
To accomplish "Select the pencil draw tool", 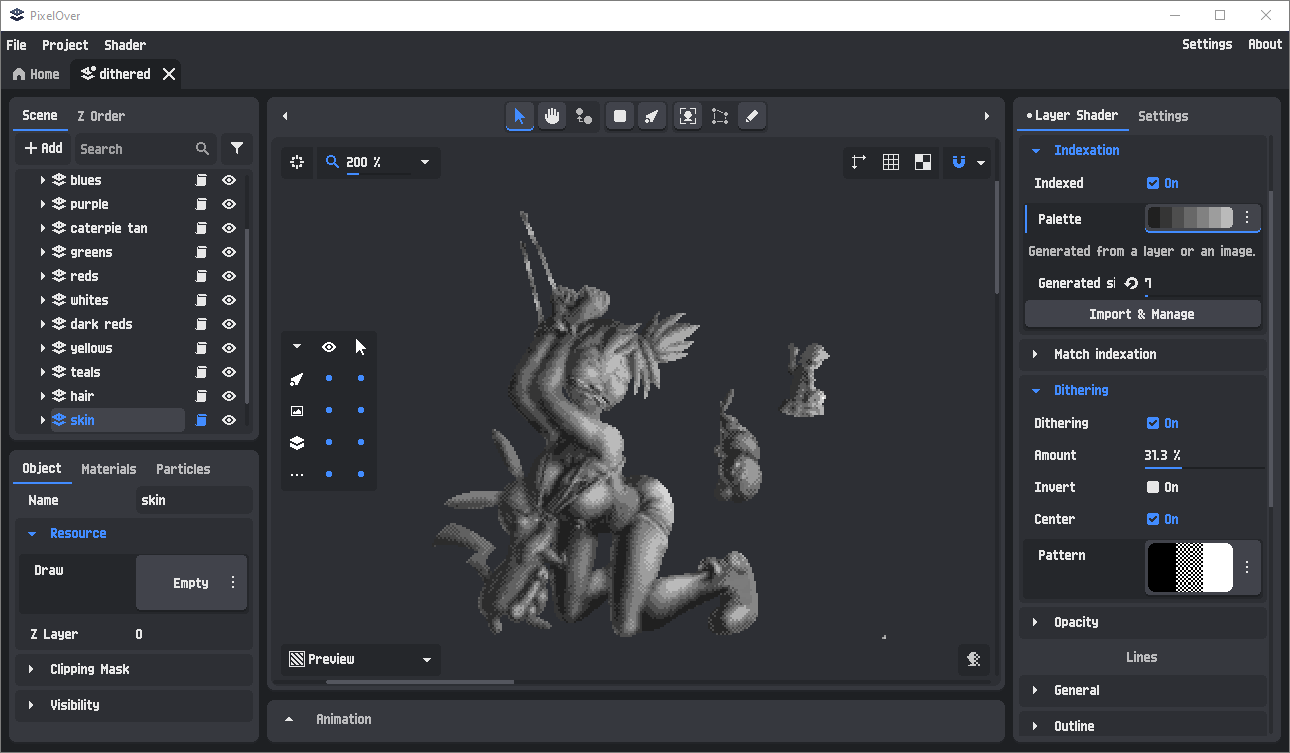I will click(752, 116).
